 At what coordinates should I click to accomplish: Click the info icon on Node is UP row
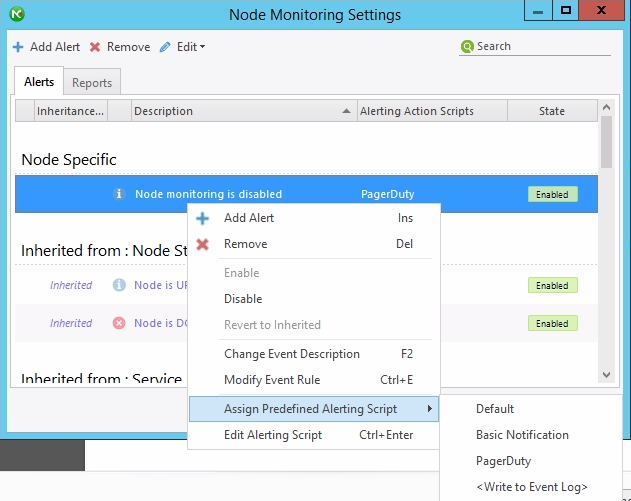coord(119,285)
